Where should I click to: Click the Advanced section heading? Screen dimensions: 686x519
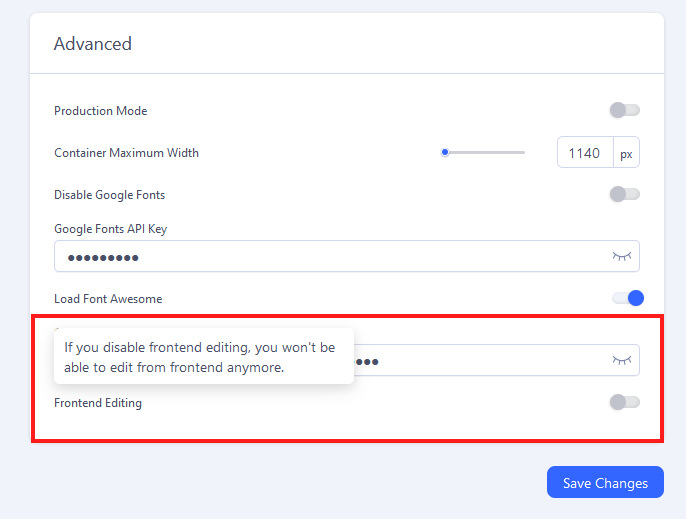tap(93, 44)
